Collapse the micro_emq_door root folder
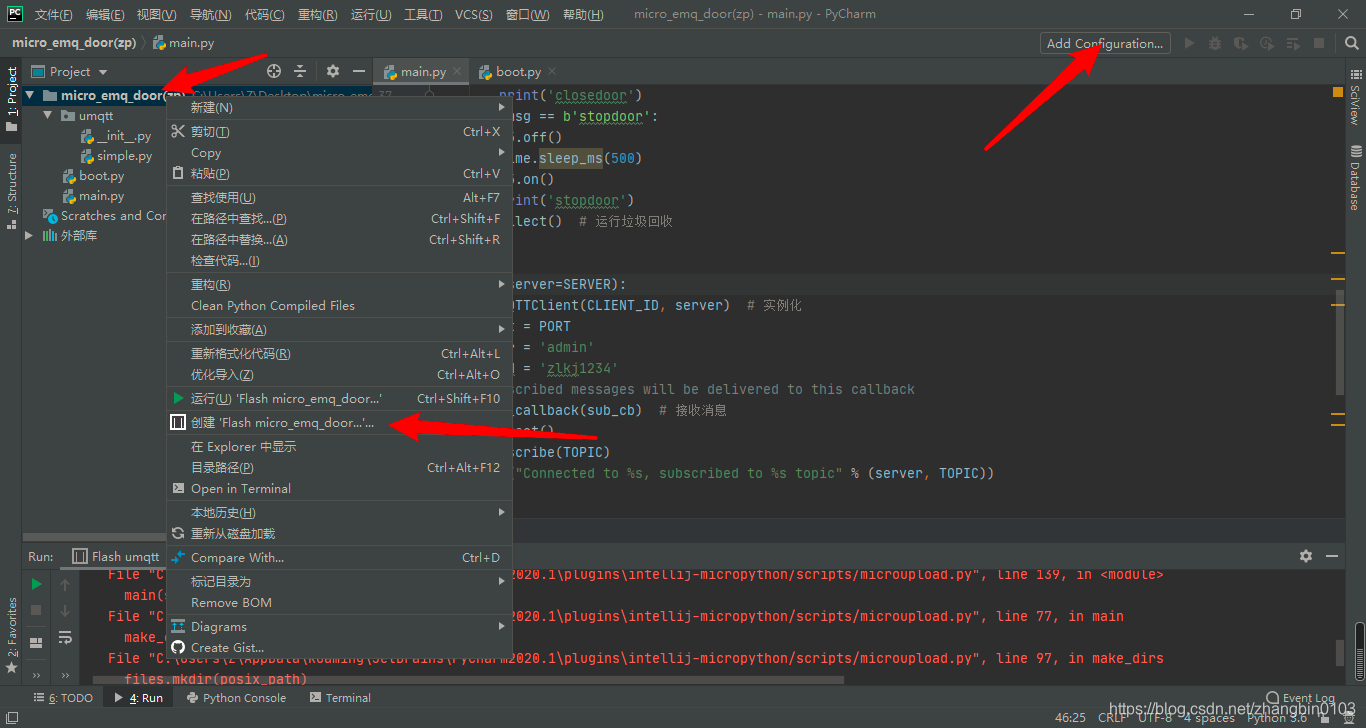Screen dimensions: 1366x728 pos(31,96)
